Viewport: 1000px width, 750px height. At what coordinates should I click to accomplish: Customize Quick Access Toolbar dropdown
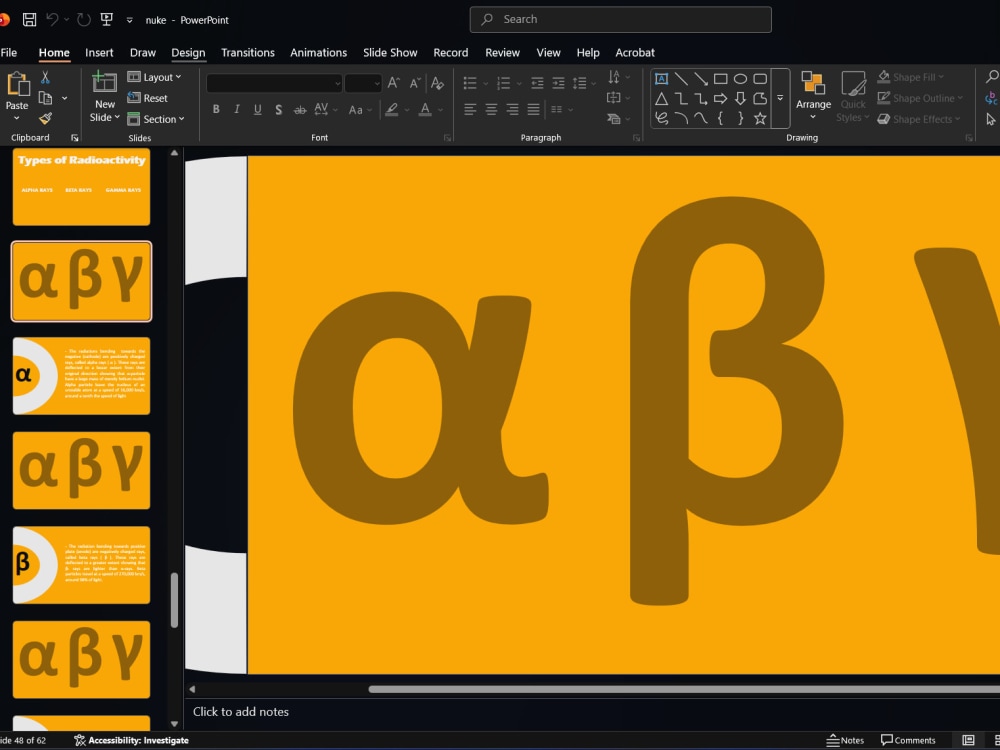click(129, 20)
